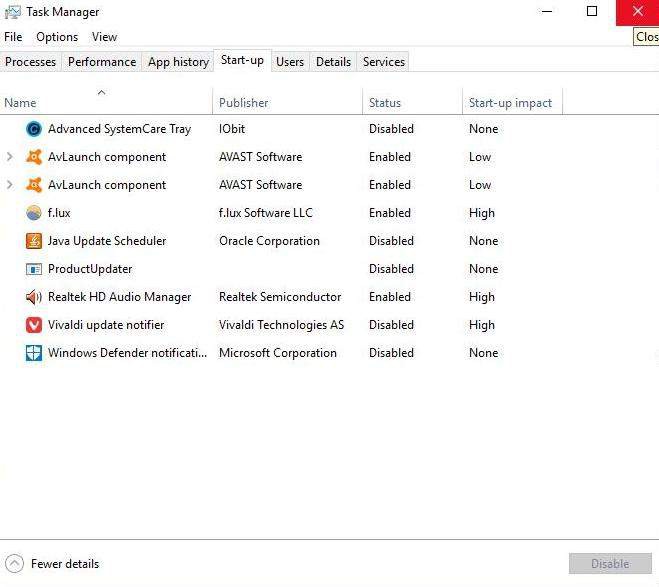Select the ProductUpdater entry

point(90,269)
